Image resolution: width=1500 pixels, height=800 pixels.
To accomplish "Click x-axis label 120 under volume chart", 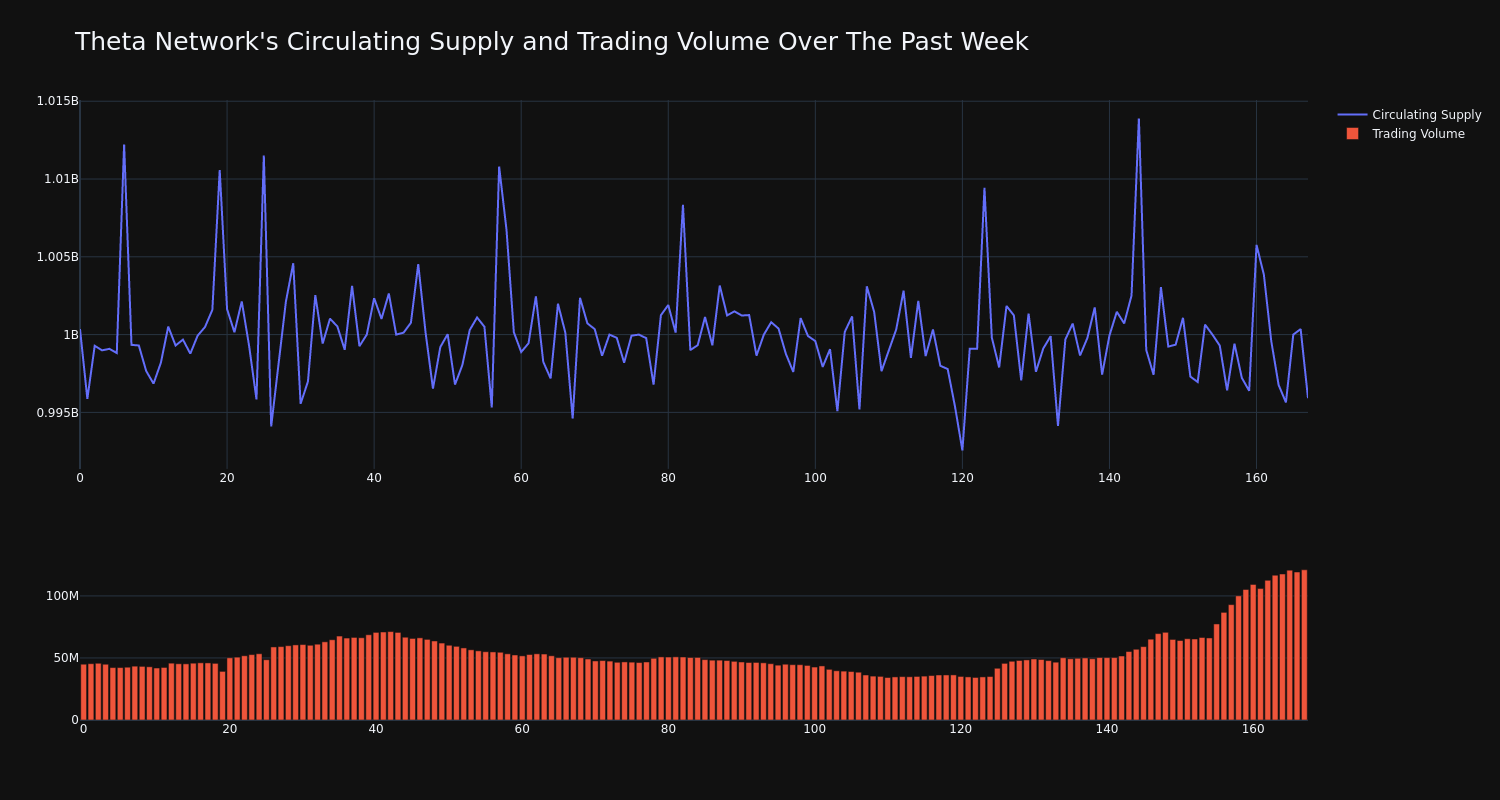I will 961,729.
